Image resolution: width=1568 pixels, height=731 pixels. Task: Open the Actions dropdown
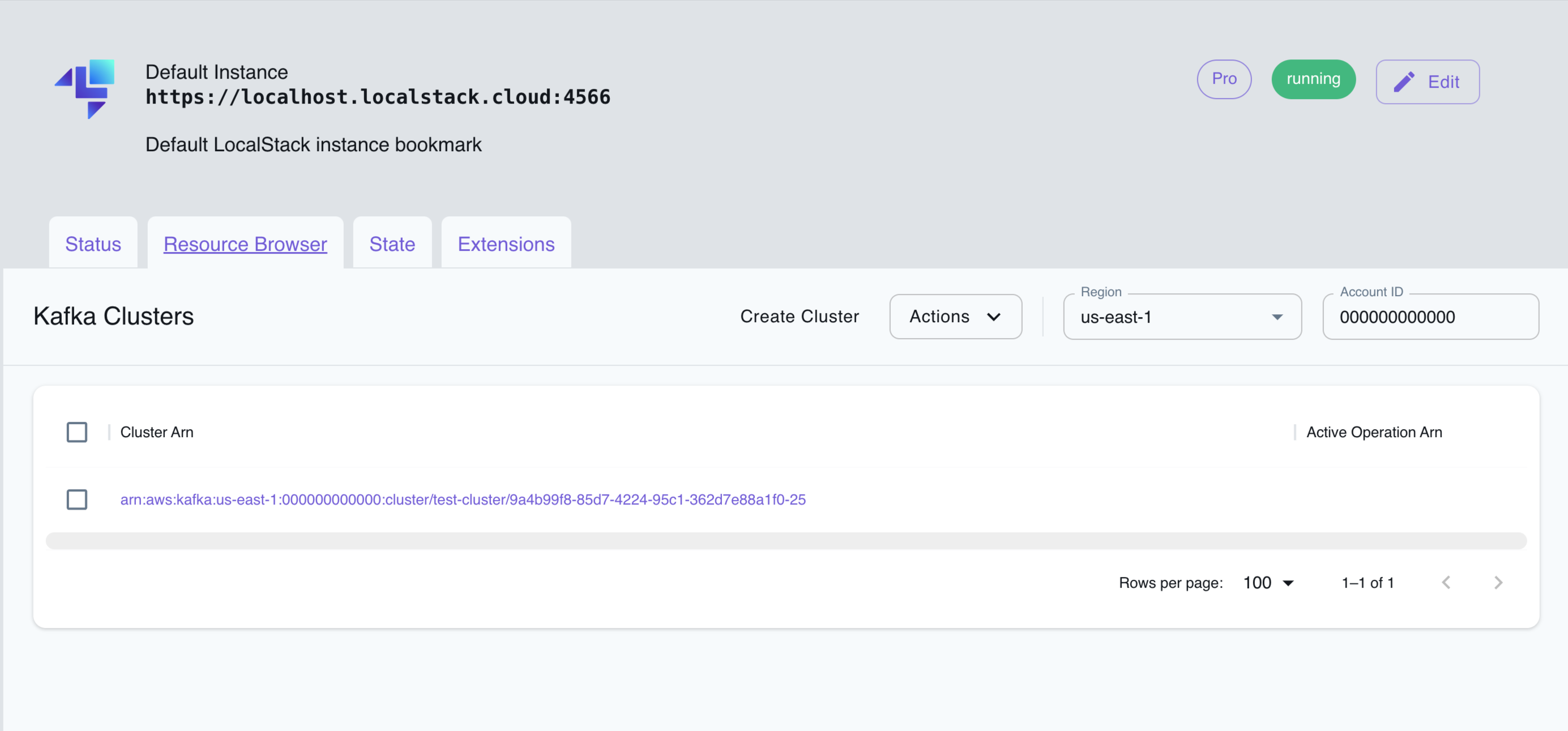pyautogui.click(x=955, y=317)
